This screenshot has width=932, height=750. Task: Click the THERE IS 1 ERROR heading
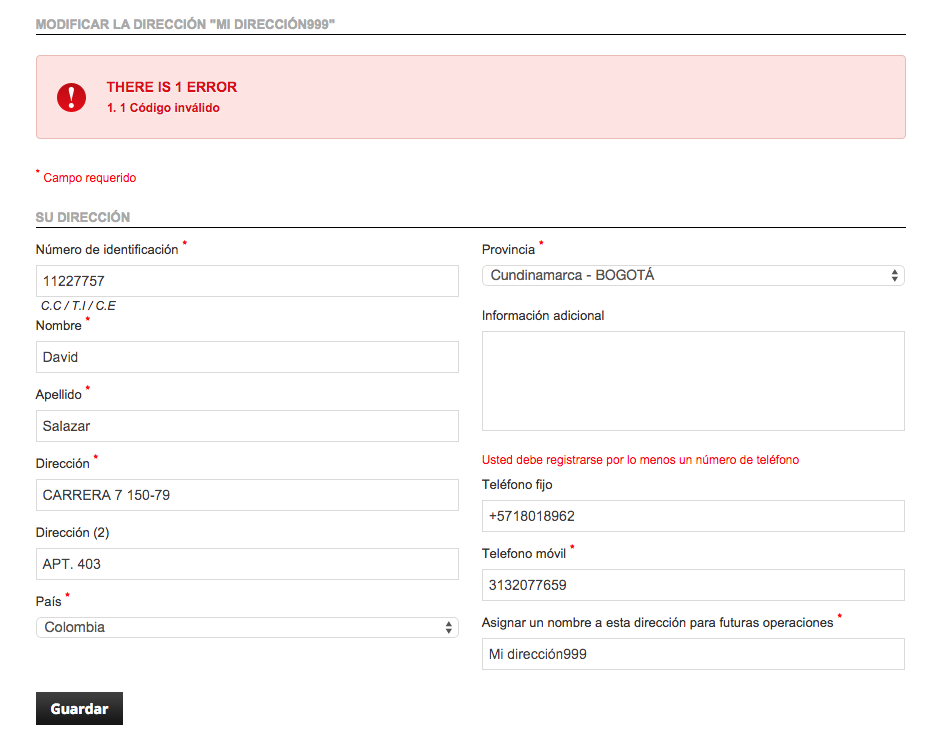coord(172,87)
